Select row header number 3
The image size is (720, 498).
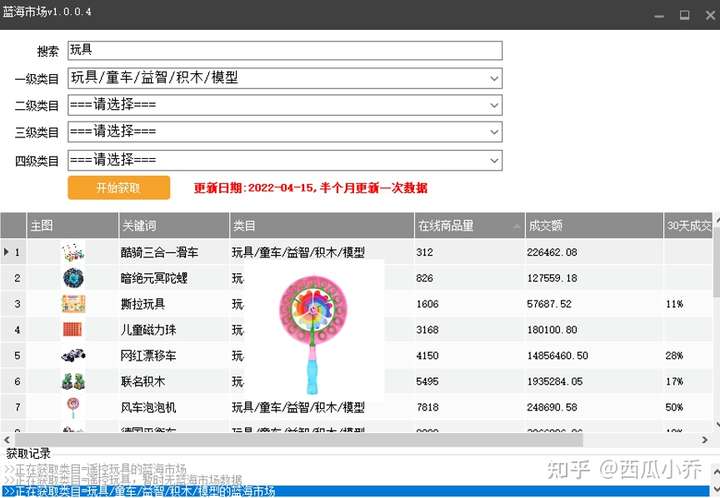(13, 304)
